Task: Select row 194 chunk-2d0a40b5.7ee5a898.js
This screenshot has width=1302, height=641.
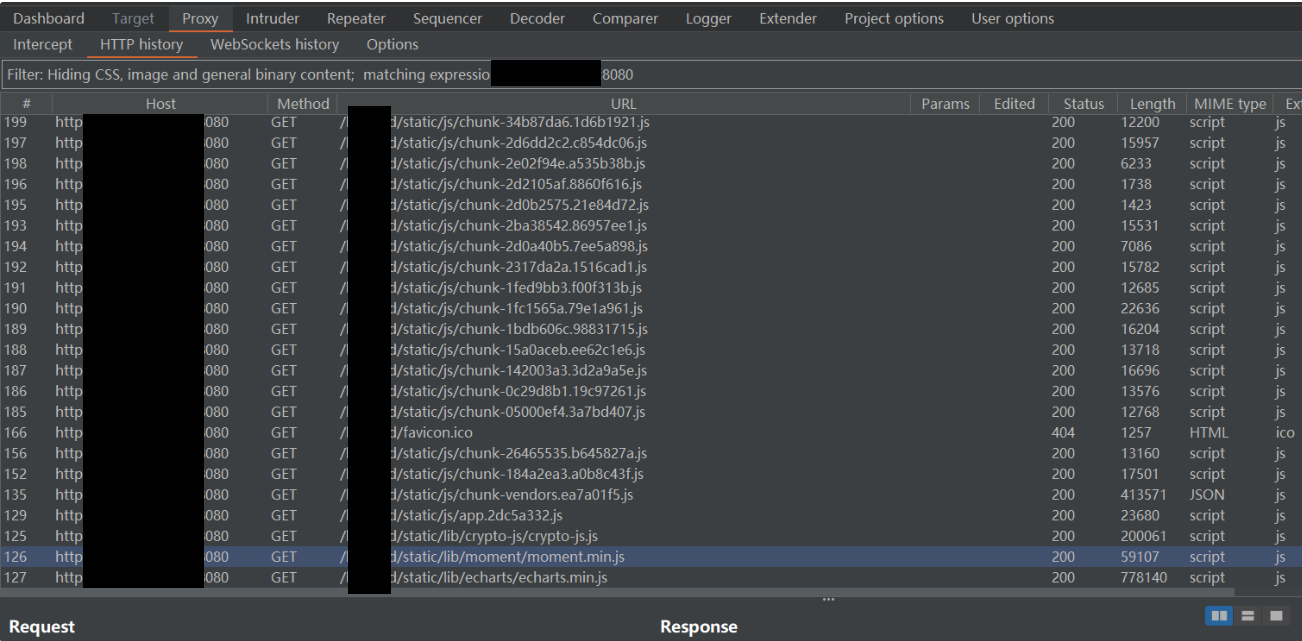Action: coord(651,246)
